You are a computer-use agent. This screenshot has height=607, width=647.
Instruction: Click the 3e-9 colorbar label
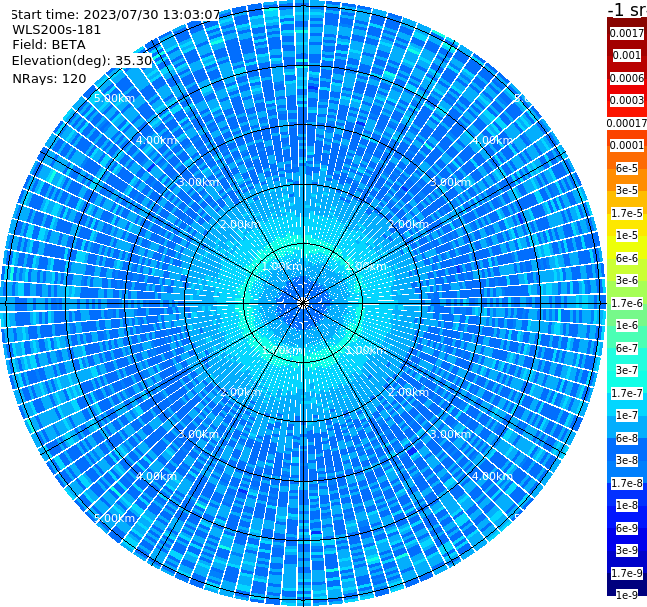[627, 550]
